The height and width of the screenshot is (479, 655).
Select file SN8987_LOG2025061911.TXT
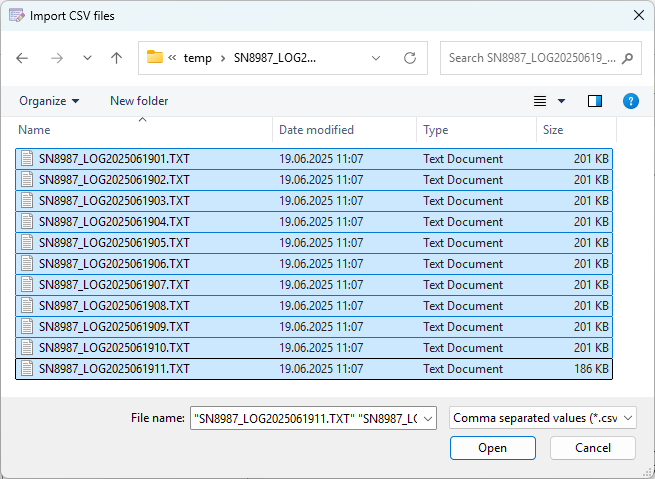pyautogui.click(x=314, y=369)
